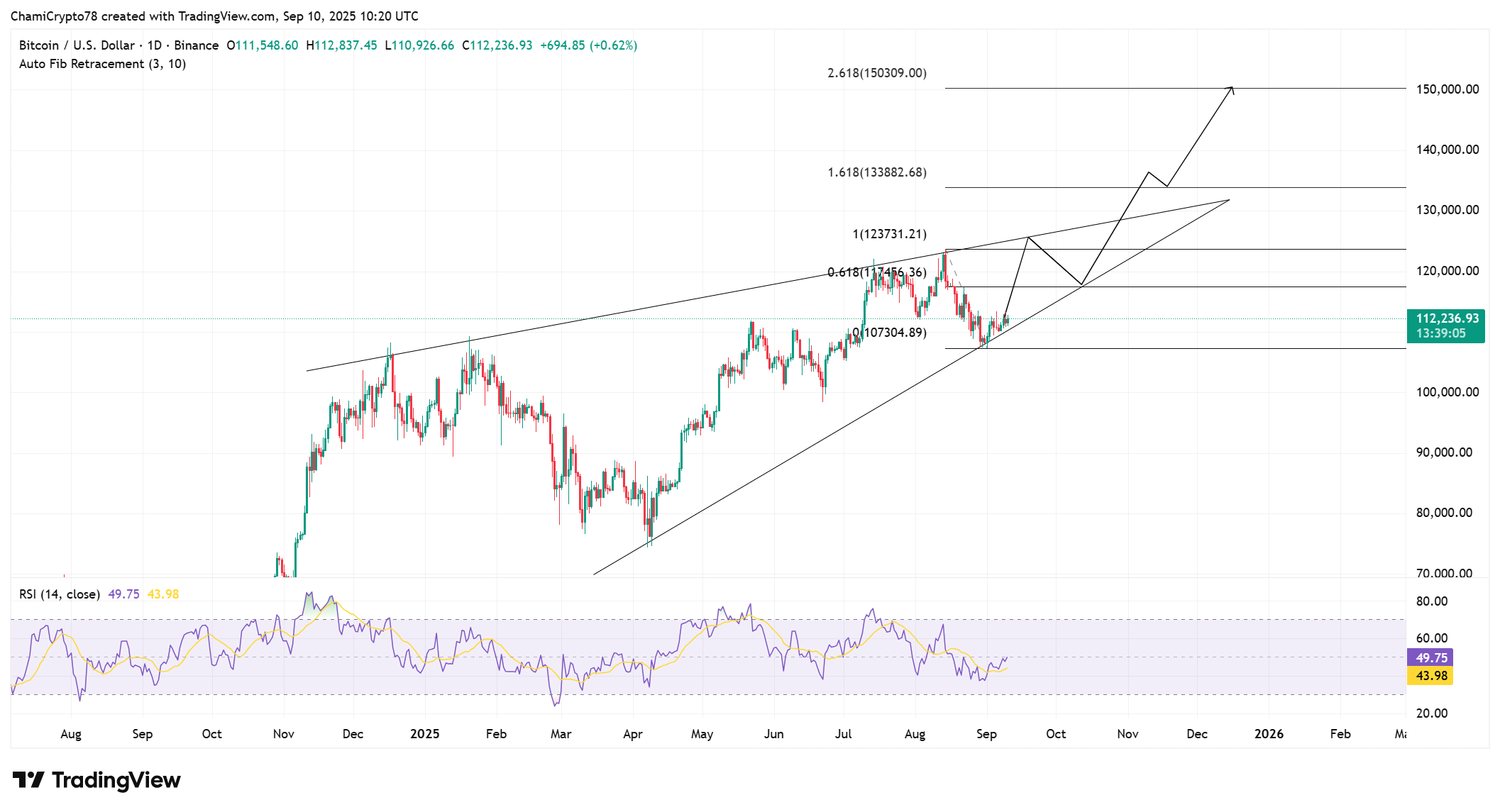Click the 0(107304.89) Fib level label
1500x812 pixels.
(x=890, y=333)
